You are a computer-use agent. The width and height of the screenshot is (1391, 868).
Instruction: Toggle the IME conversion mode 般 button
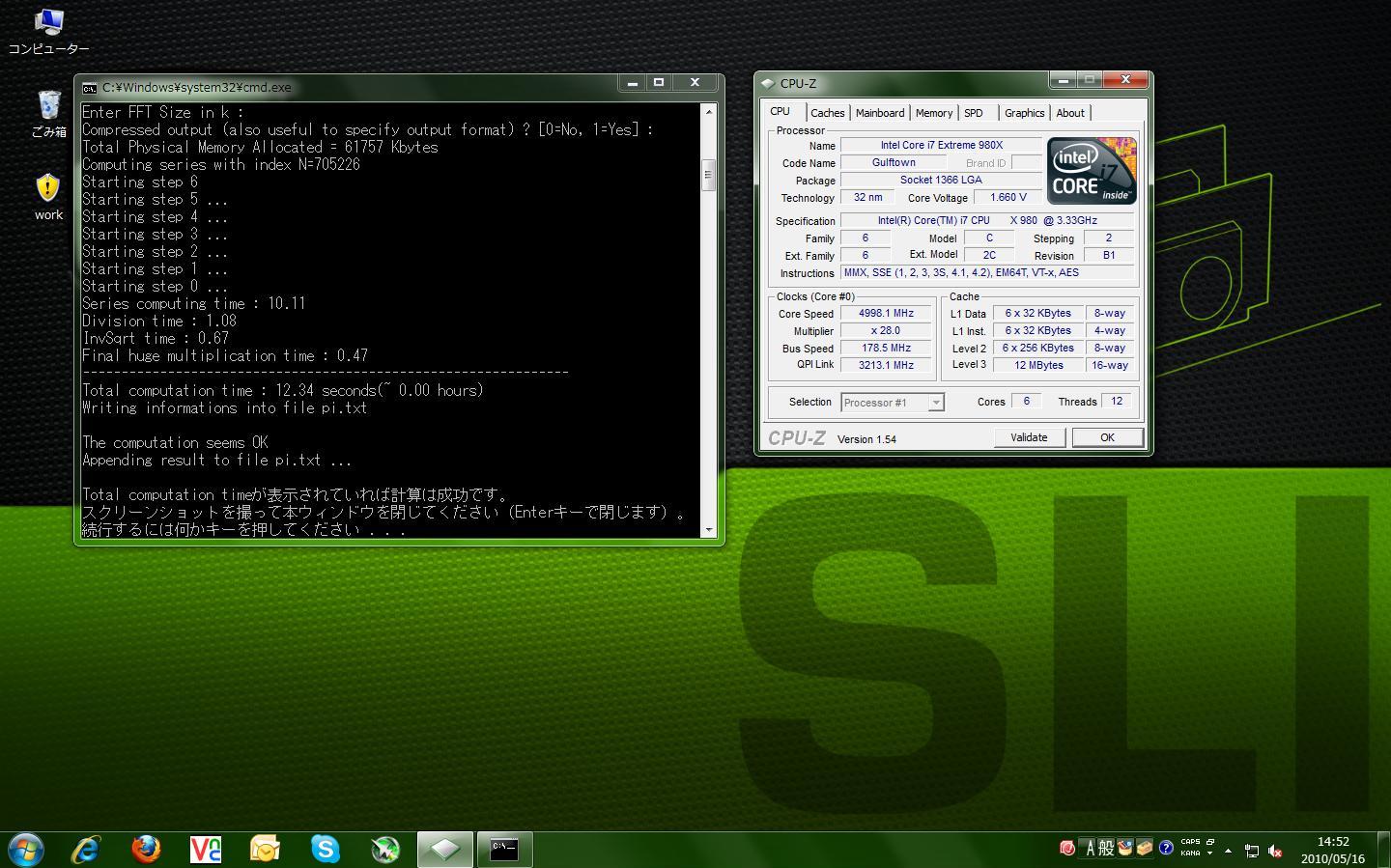[x=1106, y=848]
